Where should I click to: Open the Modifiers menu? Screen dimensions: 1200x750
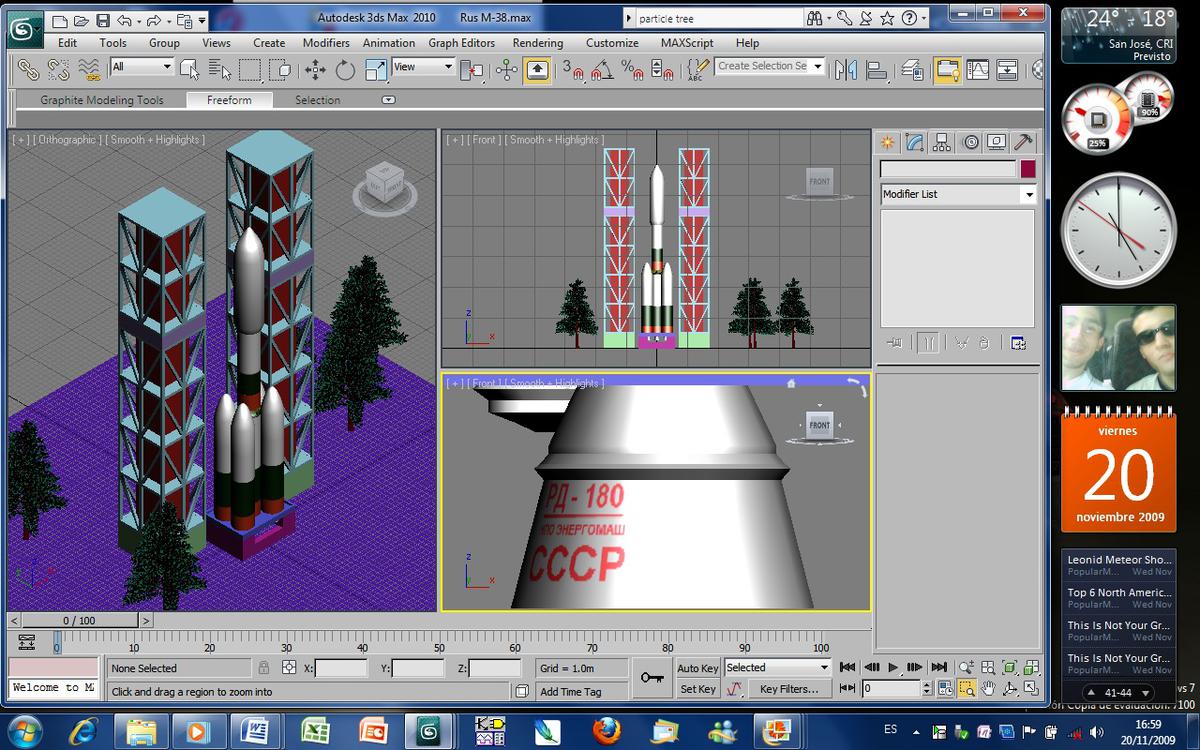click(x=326, y=43)
